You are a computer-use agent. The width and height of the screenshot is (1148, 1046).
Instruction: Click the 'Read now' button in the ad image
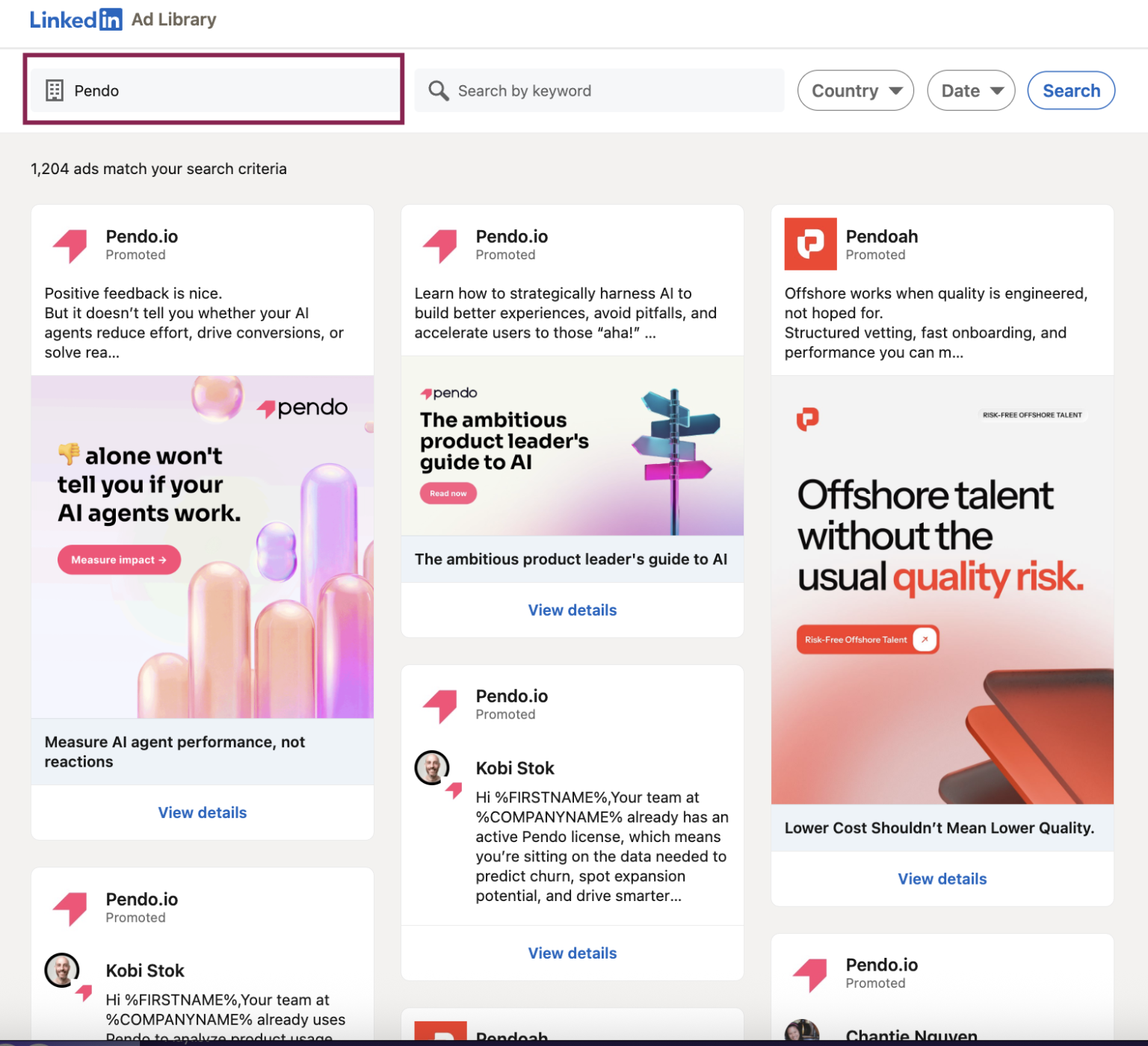click(x=448, y=493)
